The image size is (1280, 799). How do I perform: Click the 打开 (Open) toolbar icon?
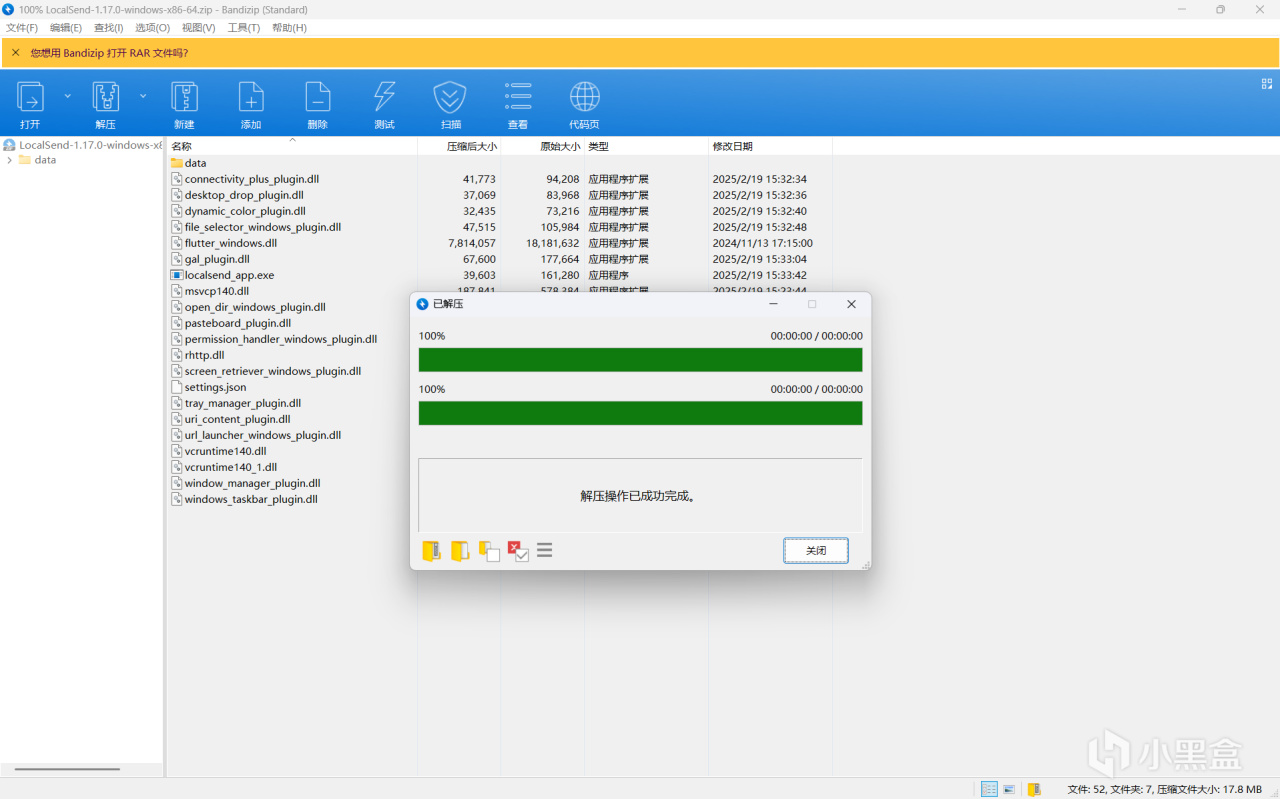point(31,97)
